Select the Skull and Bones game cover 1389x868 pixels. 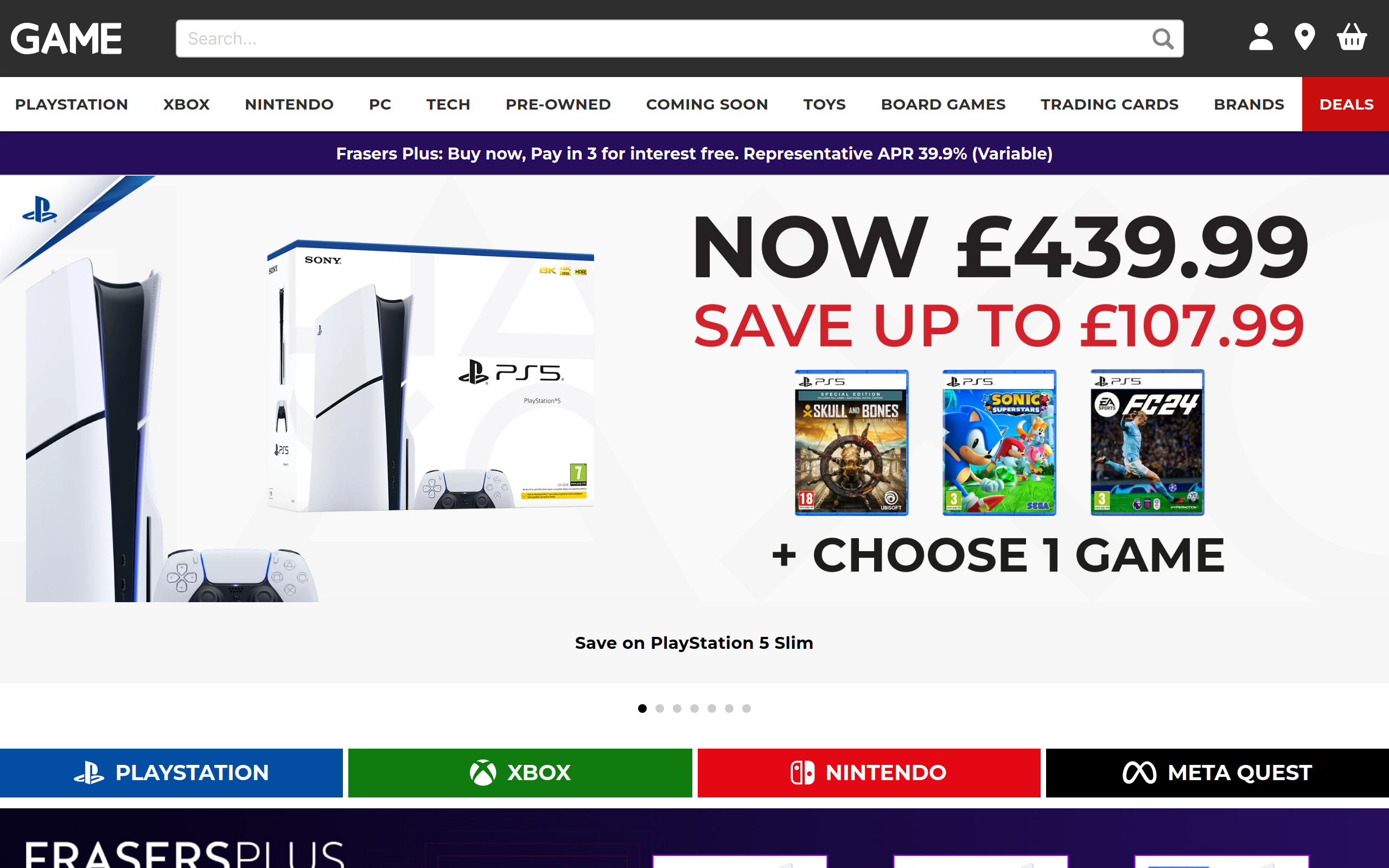pyautogui.click(x=851, y=443)
